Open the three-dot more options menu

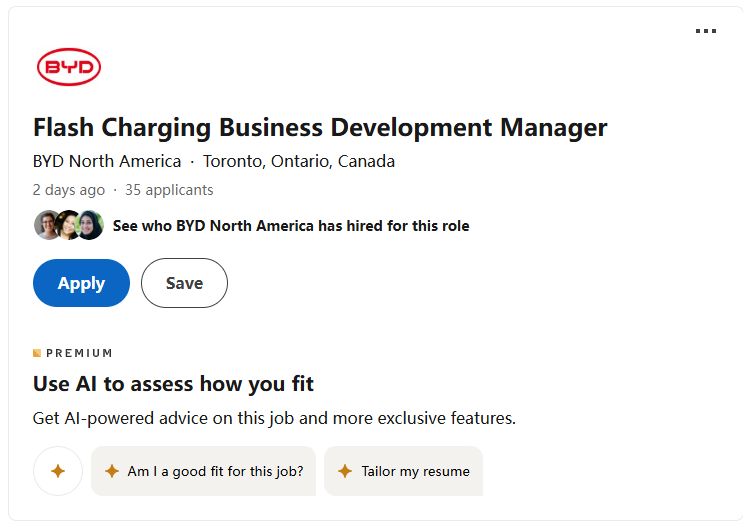pos(706,31)
